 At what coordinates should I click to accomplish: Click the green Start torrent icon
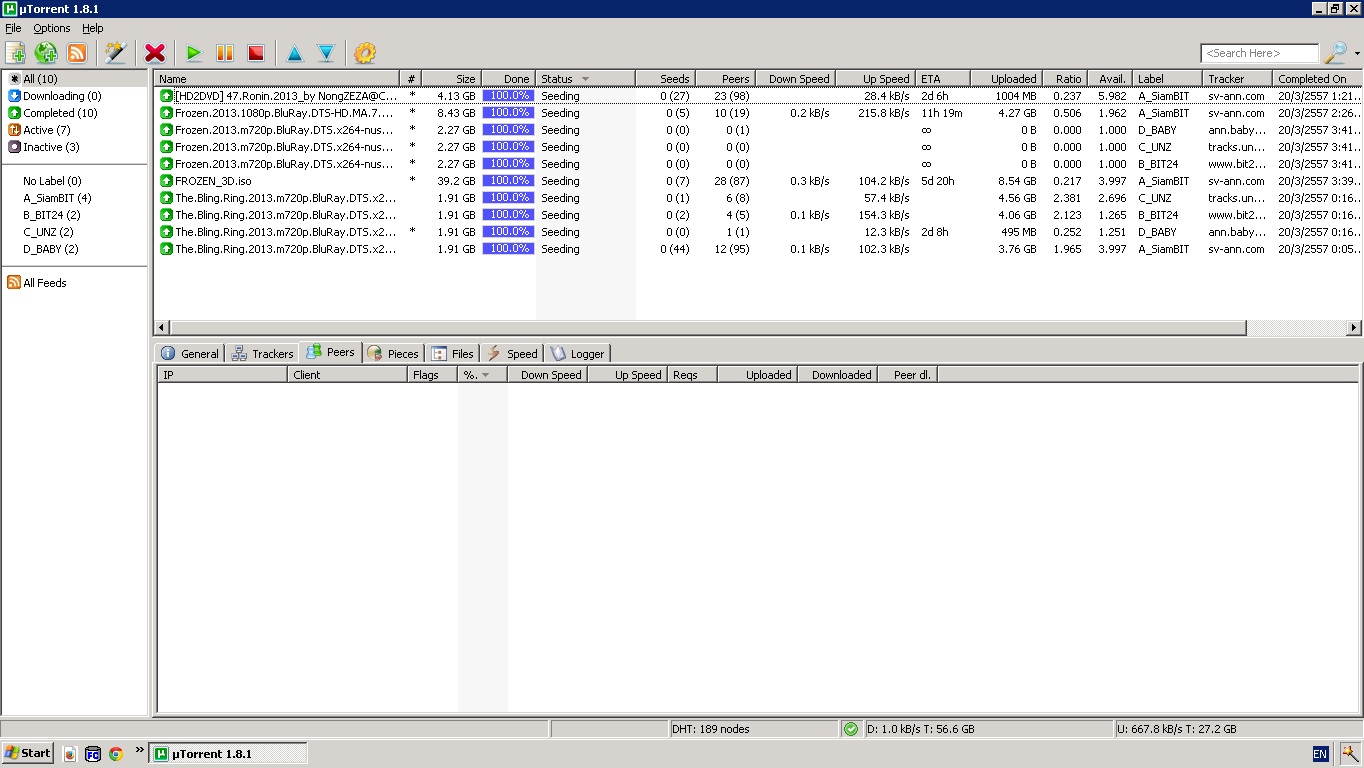[194, 53]
